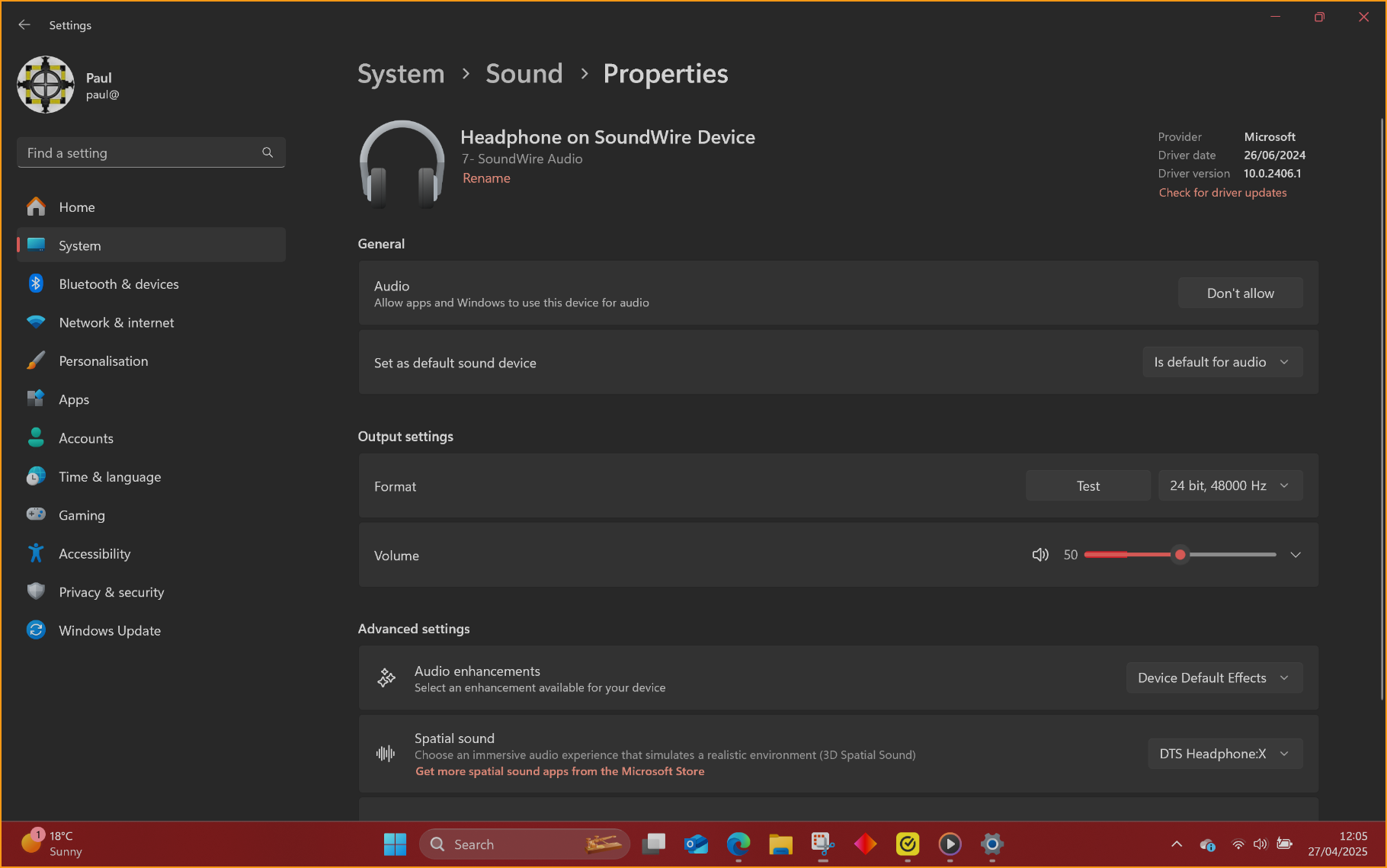Mute via the volume speaker icon
The width and height of the screenshot is (1387, 868).
1040,555
